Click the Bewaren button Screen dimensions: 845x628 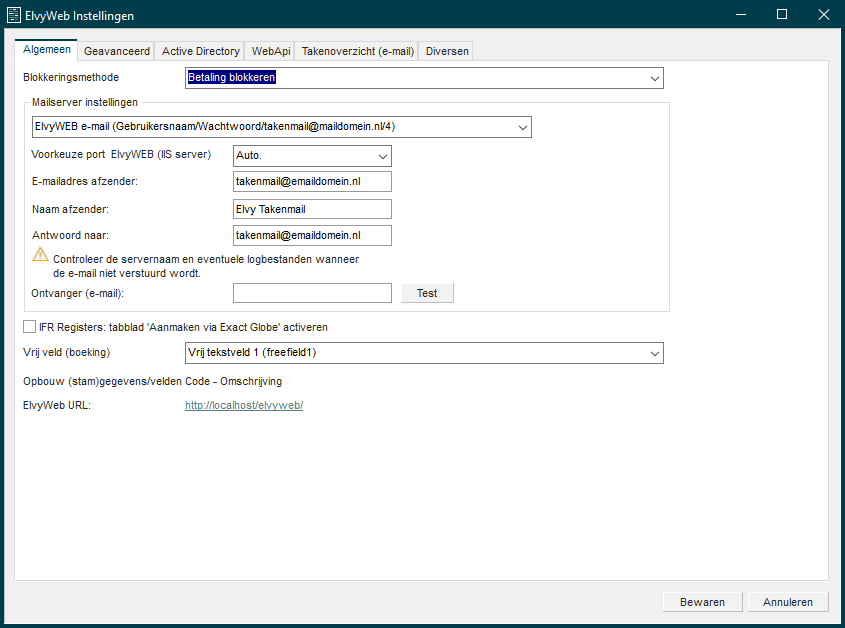point(702,602)
